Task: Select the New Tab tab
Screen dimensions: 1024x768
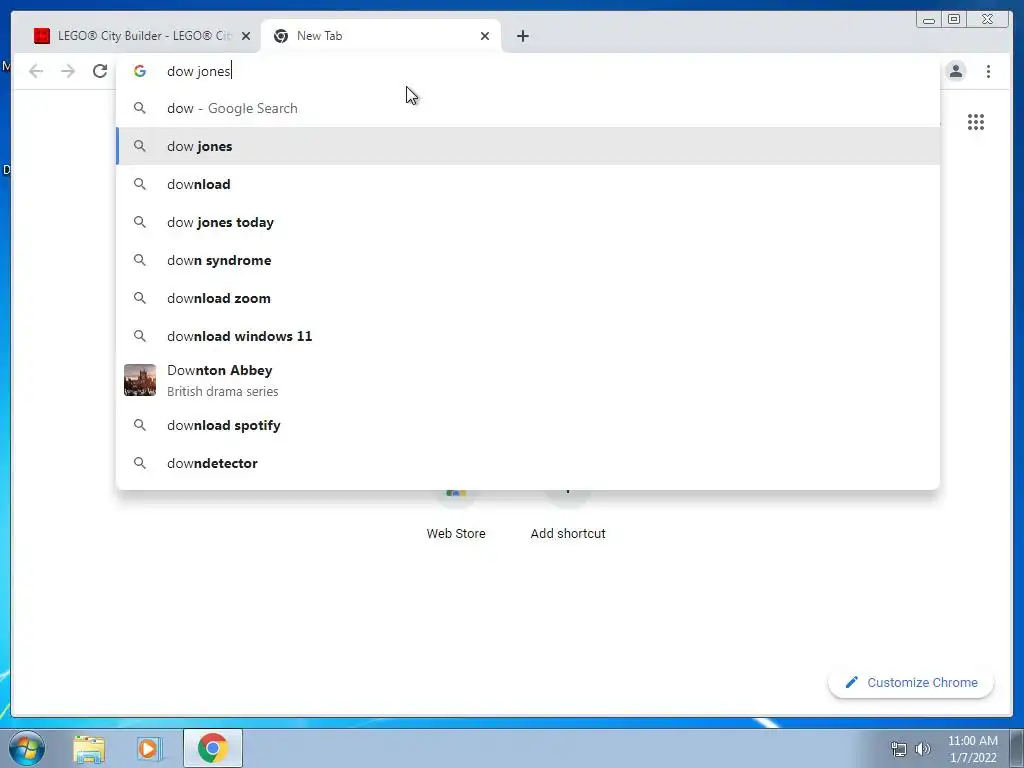Action: pyautogui.click(x=381, y=36)
